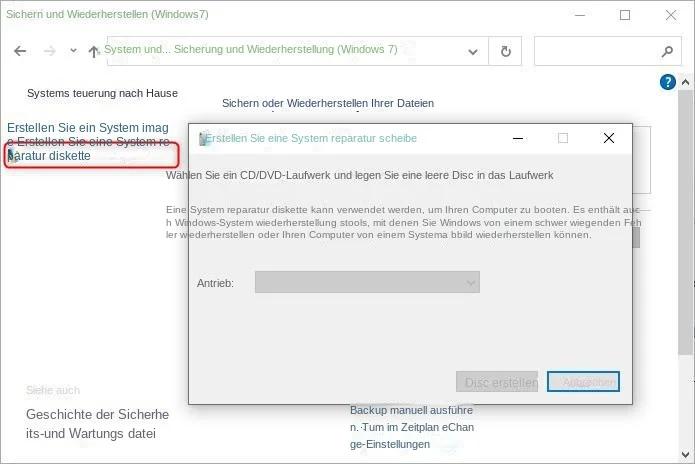The height and width of the screenshot is (464, 695).
Task: Click 'Wählen Sie ein CD/DVD-Laufwerk' instruction text
Action: coord(359,175)
